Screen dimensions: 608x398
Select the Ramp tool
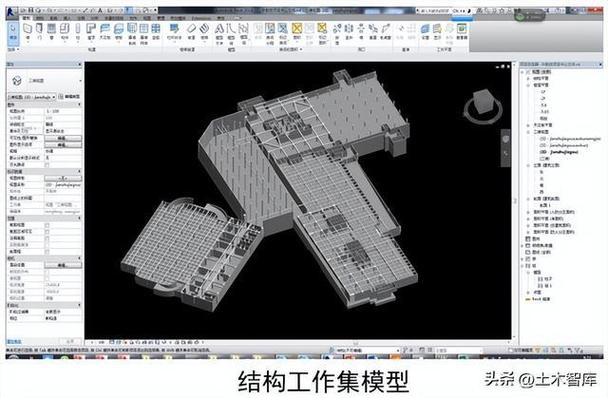192,31
